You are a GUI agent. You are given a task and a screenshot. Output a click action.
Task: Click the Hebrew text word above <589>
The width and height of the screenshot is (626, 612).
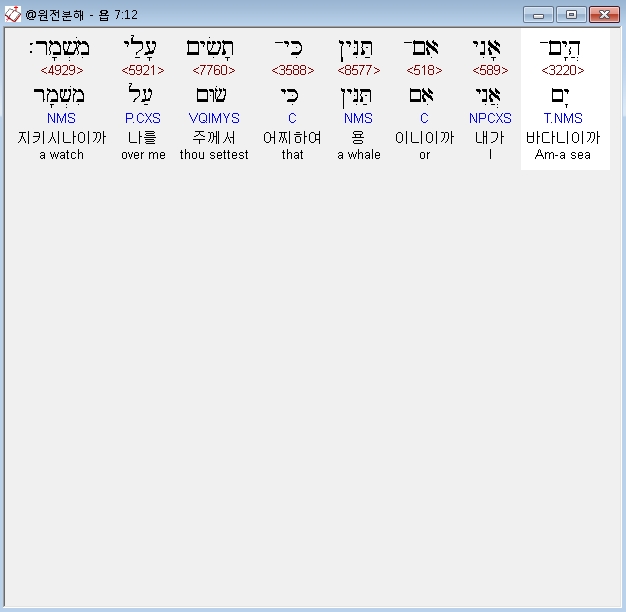487,48
